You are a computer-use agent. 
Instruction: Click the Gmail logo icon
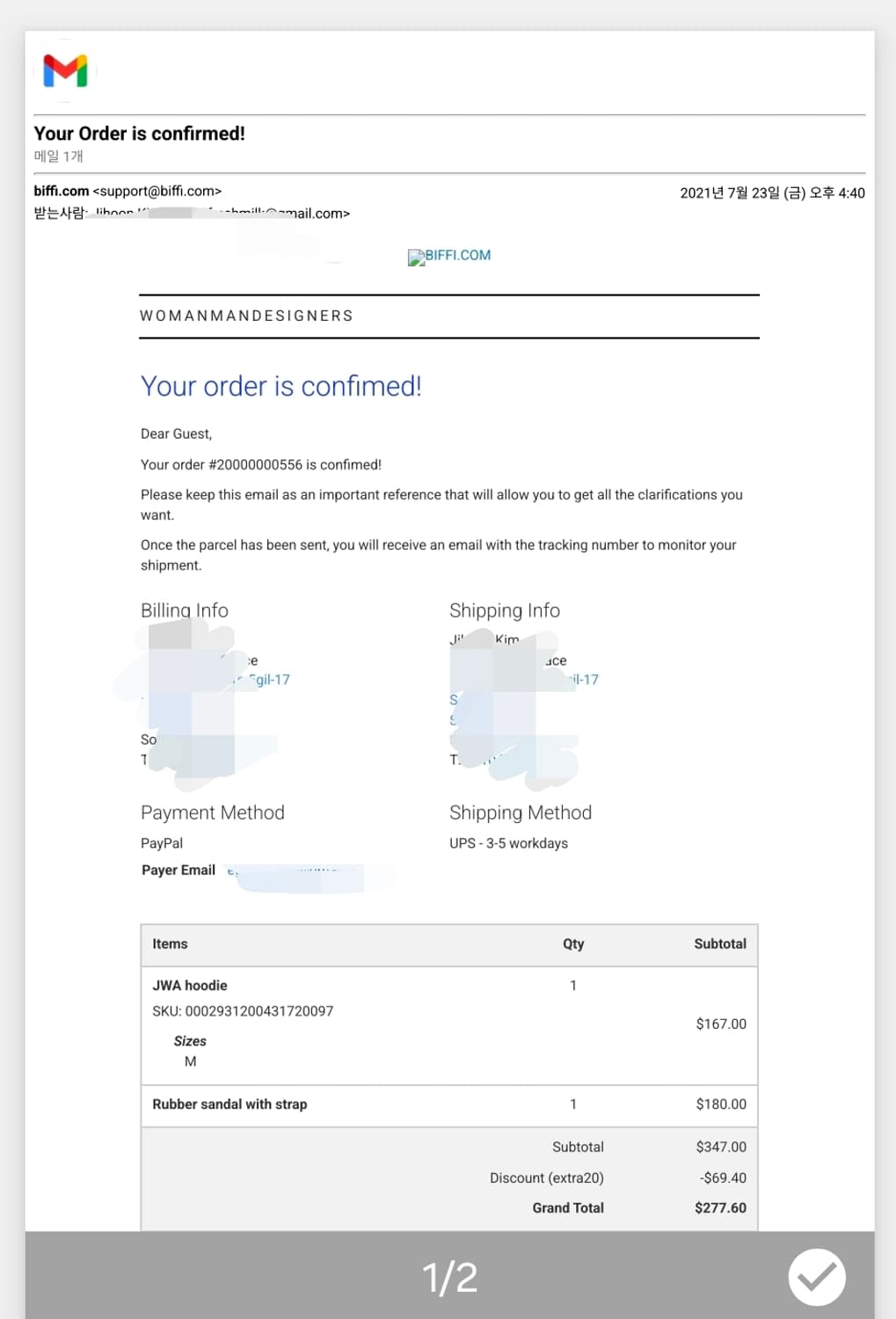65,71
